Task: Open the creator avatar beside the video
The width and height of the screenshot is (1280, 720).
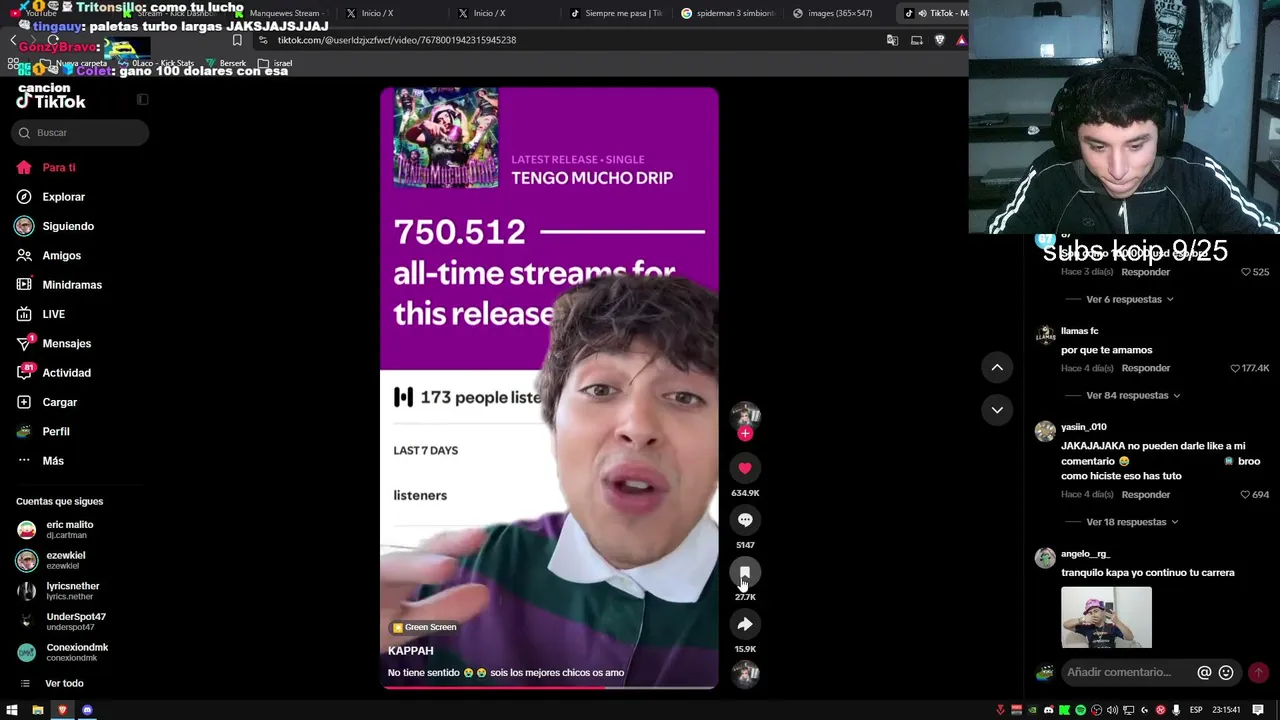Action: 745,414
